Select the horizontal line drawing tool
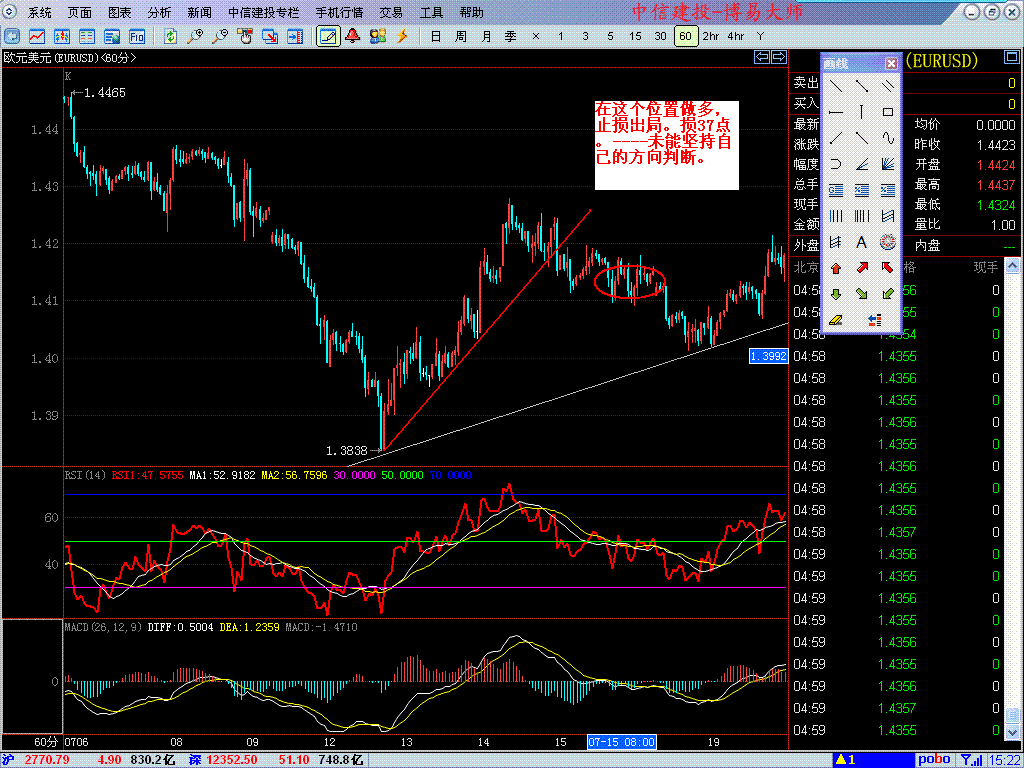 (835, 112)
